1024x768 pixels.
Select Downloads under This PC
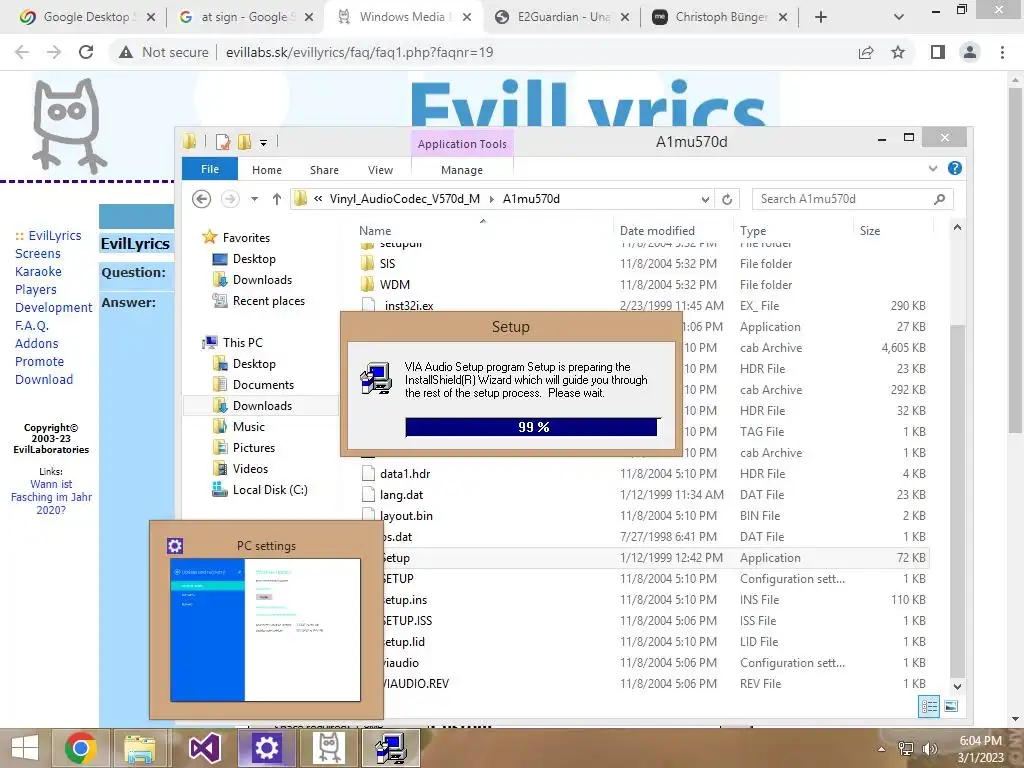click(262, 406)
